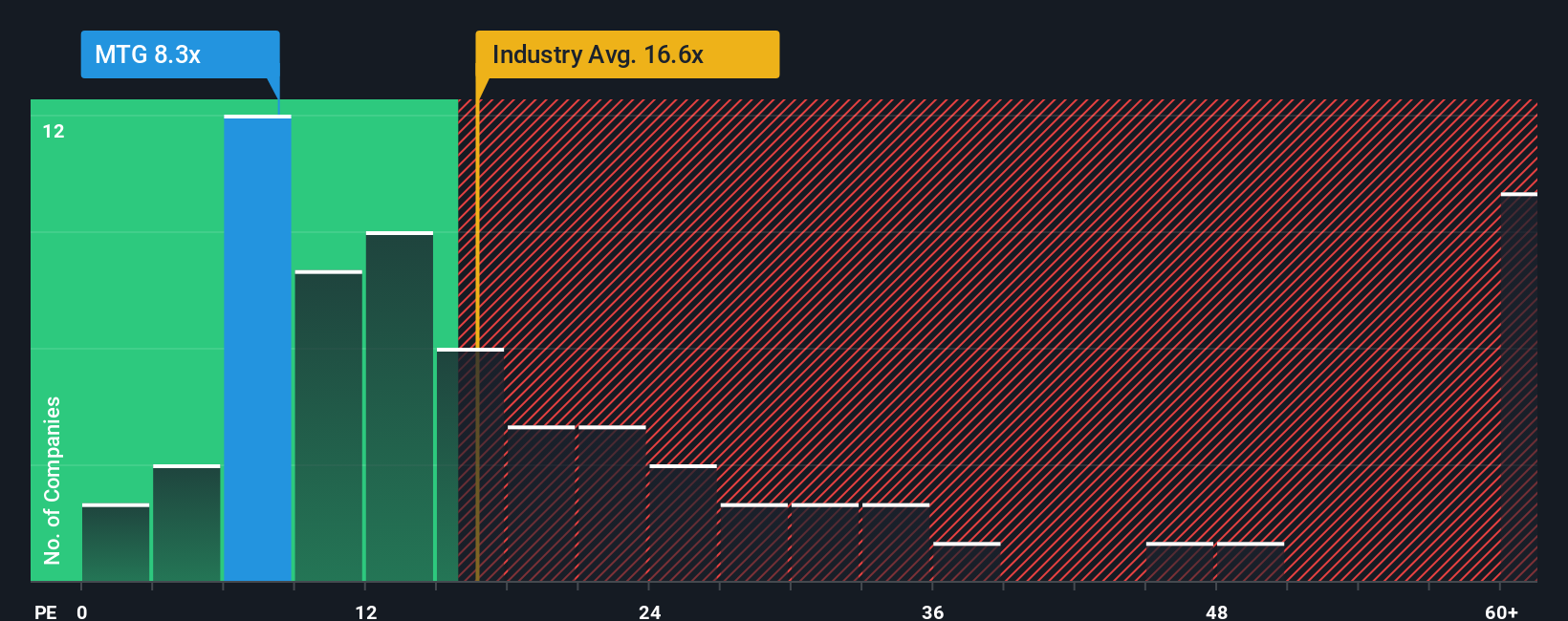The height and width of the screenshot is (621, 1568).
Task: Click the first histogram bar at PE 0
Action: (x=116, y=543)
